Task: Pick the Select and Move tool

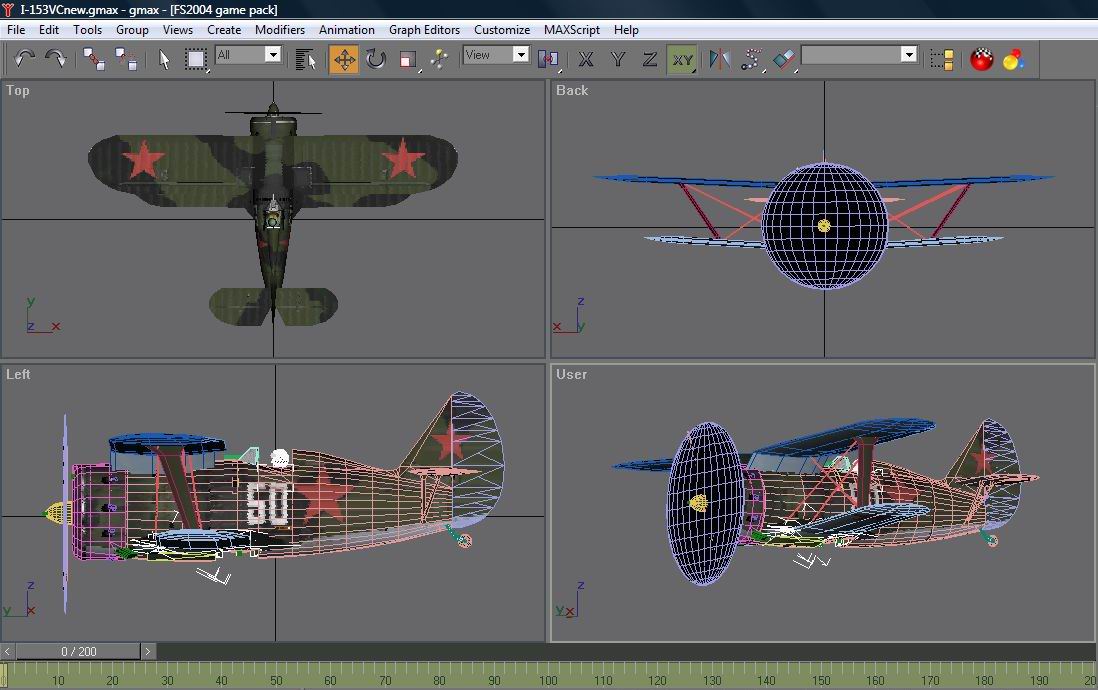Action: point(344,59)
